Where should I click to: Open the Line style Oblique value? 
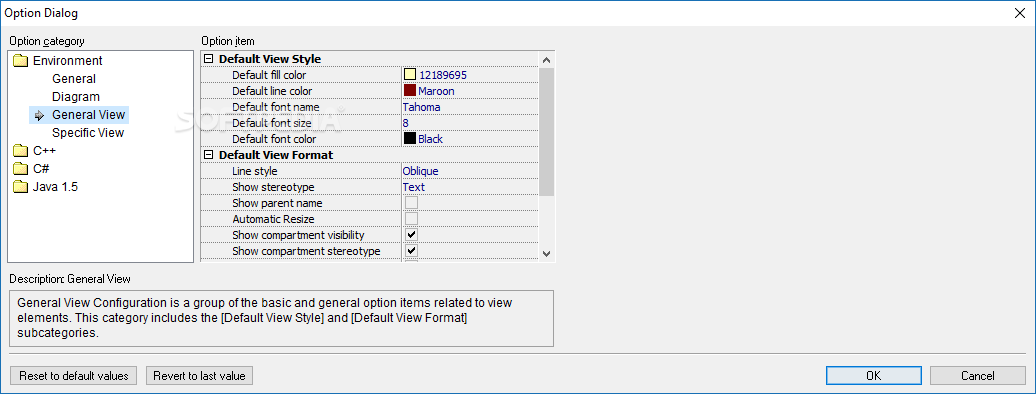[x=420, y=171]
